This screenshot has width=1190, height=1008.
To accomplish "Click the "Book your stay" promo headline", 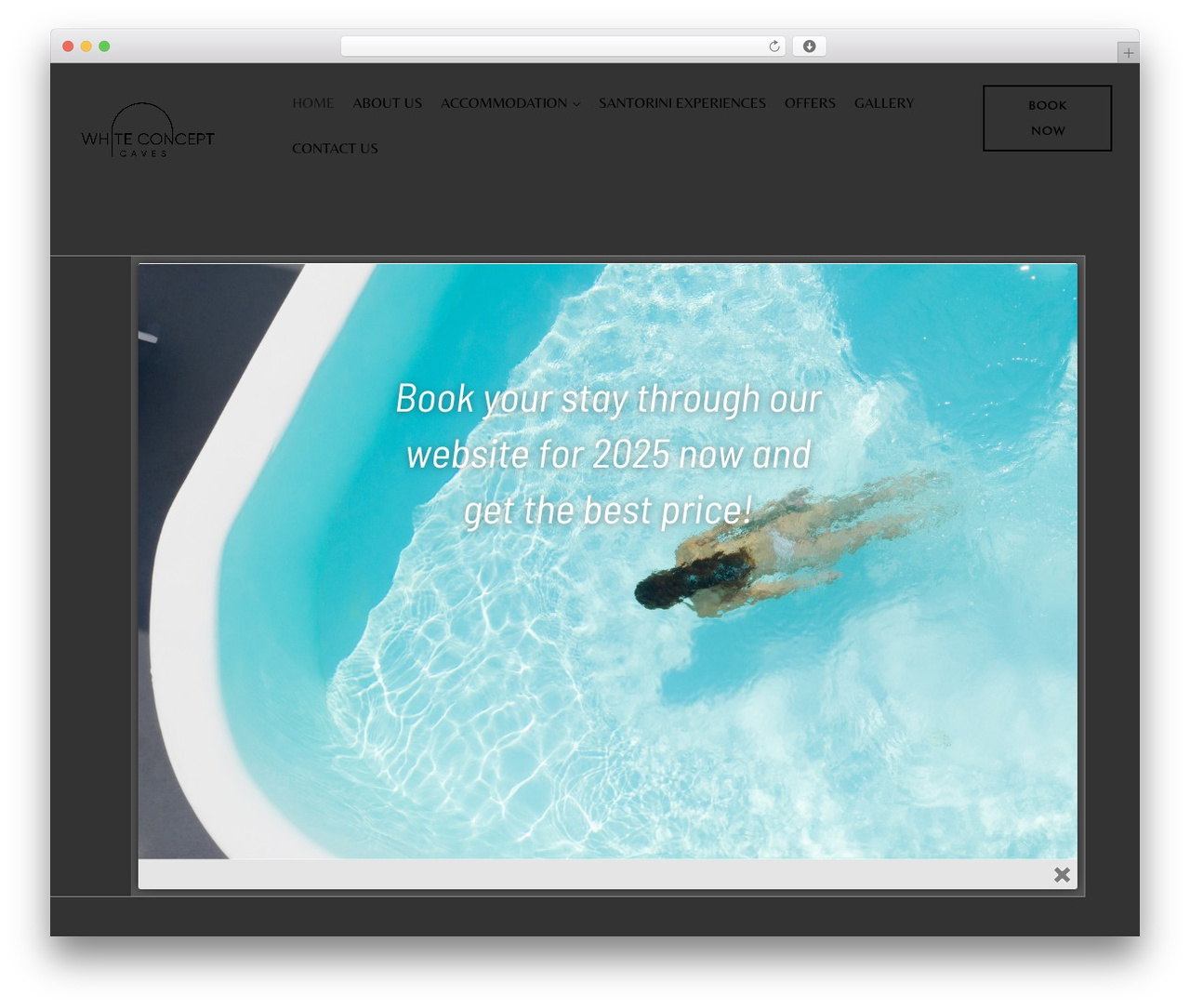I will coord(609,455).
